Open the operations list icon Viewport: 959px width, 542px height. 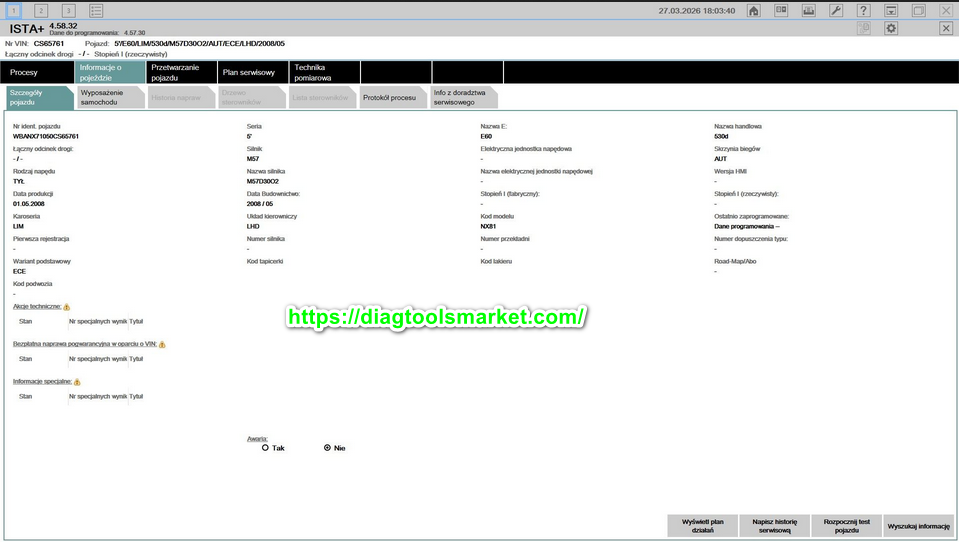point(96,10)
